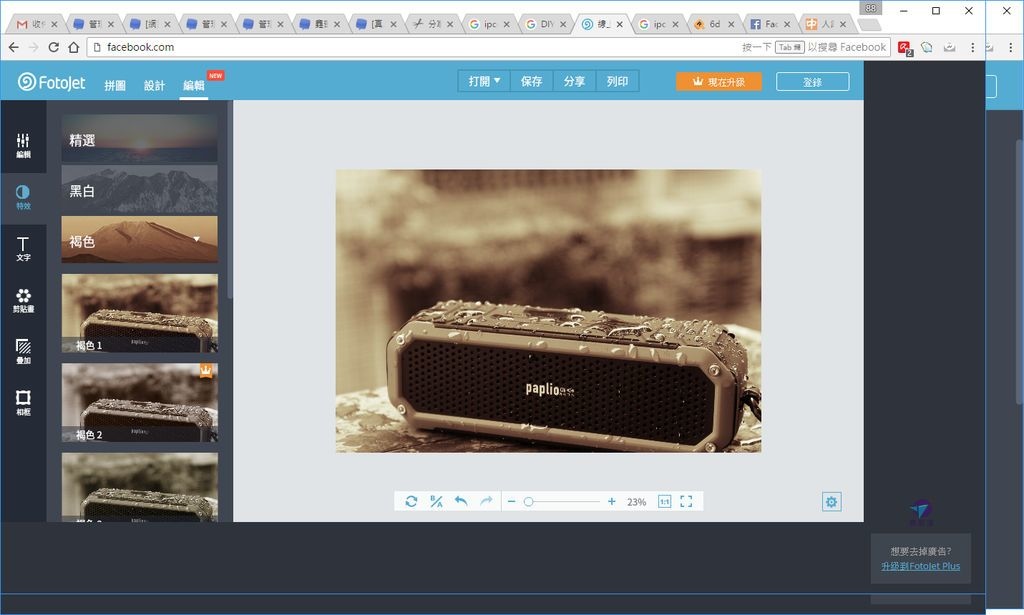Switch to the Facebook browser tab
The image size is (1024, 615).
(x=769, y=24)
